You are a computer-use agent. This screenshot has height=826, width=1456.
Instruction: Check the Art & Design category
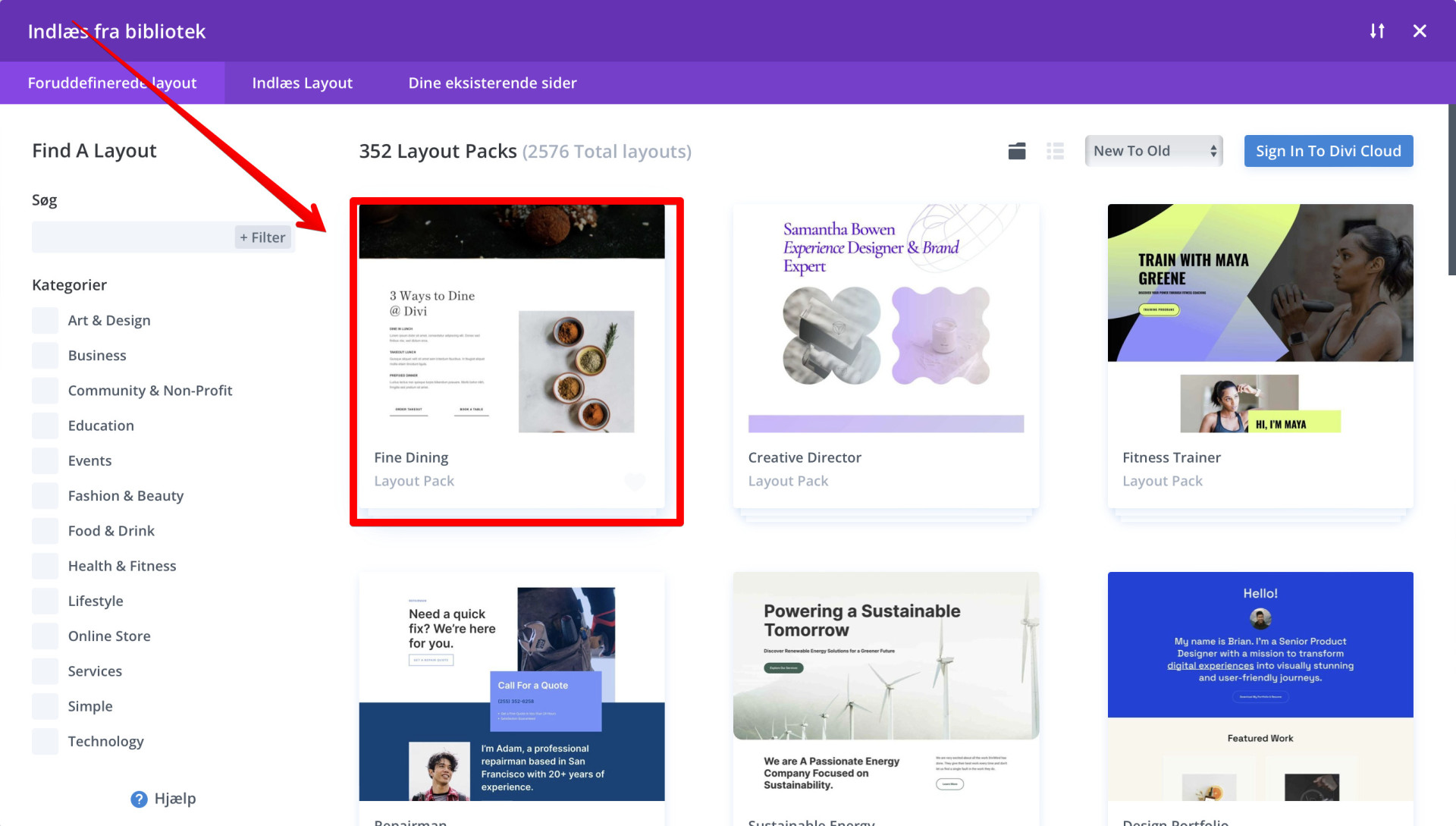click(45, 320)
